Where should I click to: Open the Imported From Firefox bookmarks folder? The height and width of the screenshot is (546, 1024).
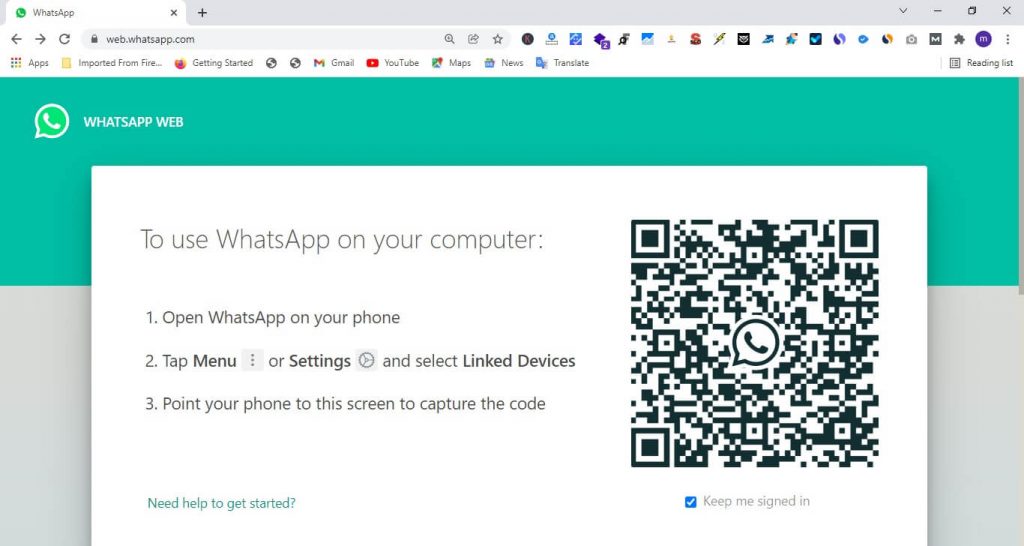tap(112, 63)
